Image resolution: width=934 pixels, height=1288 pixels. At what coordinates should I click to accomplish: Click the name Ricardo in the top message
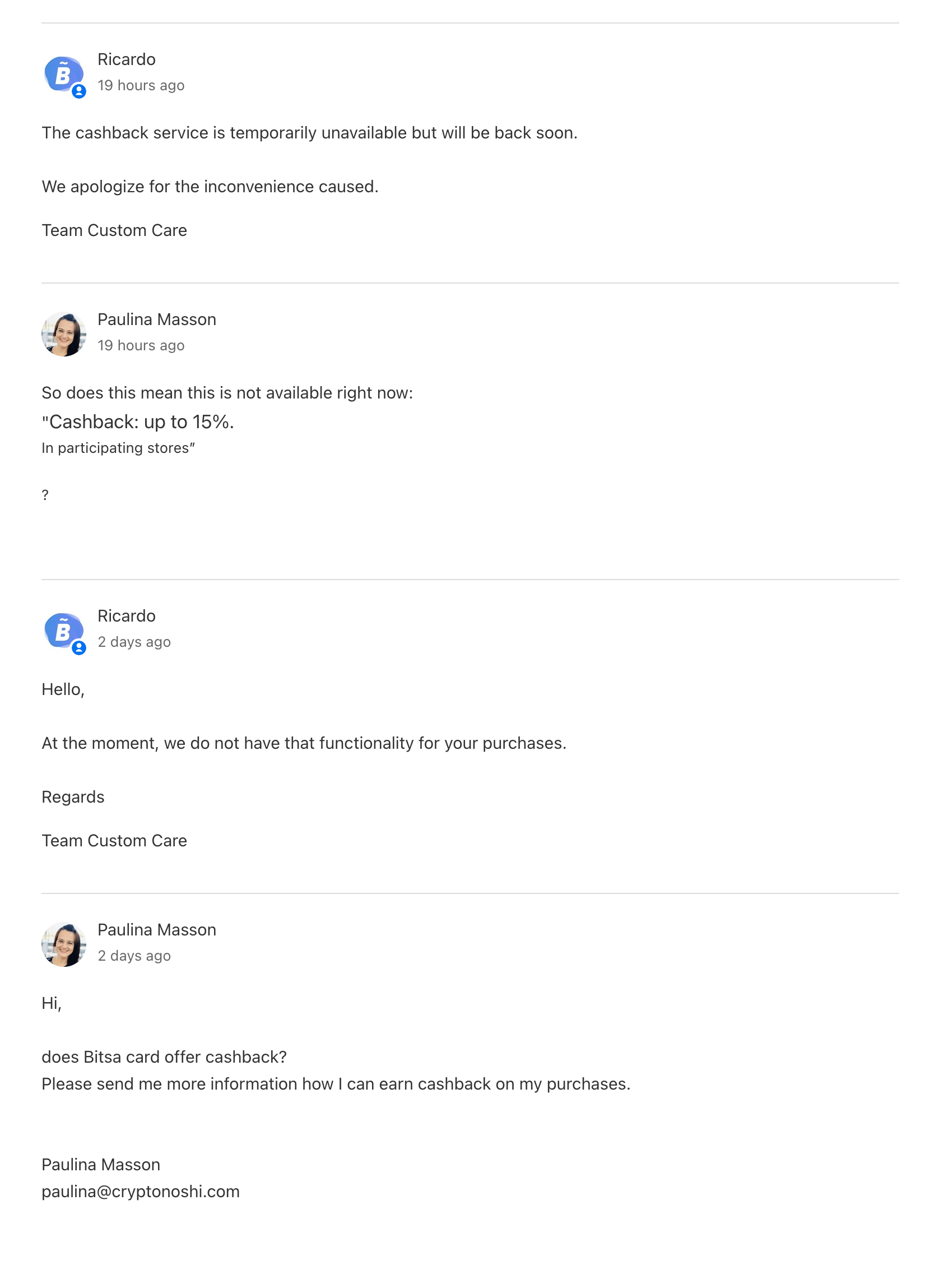coord(126,59)
